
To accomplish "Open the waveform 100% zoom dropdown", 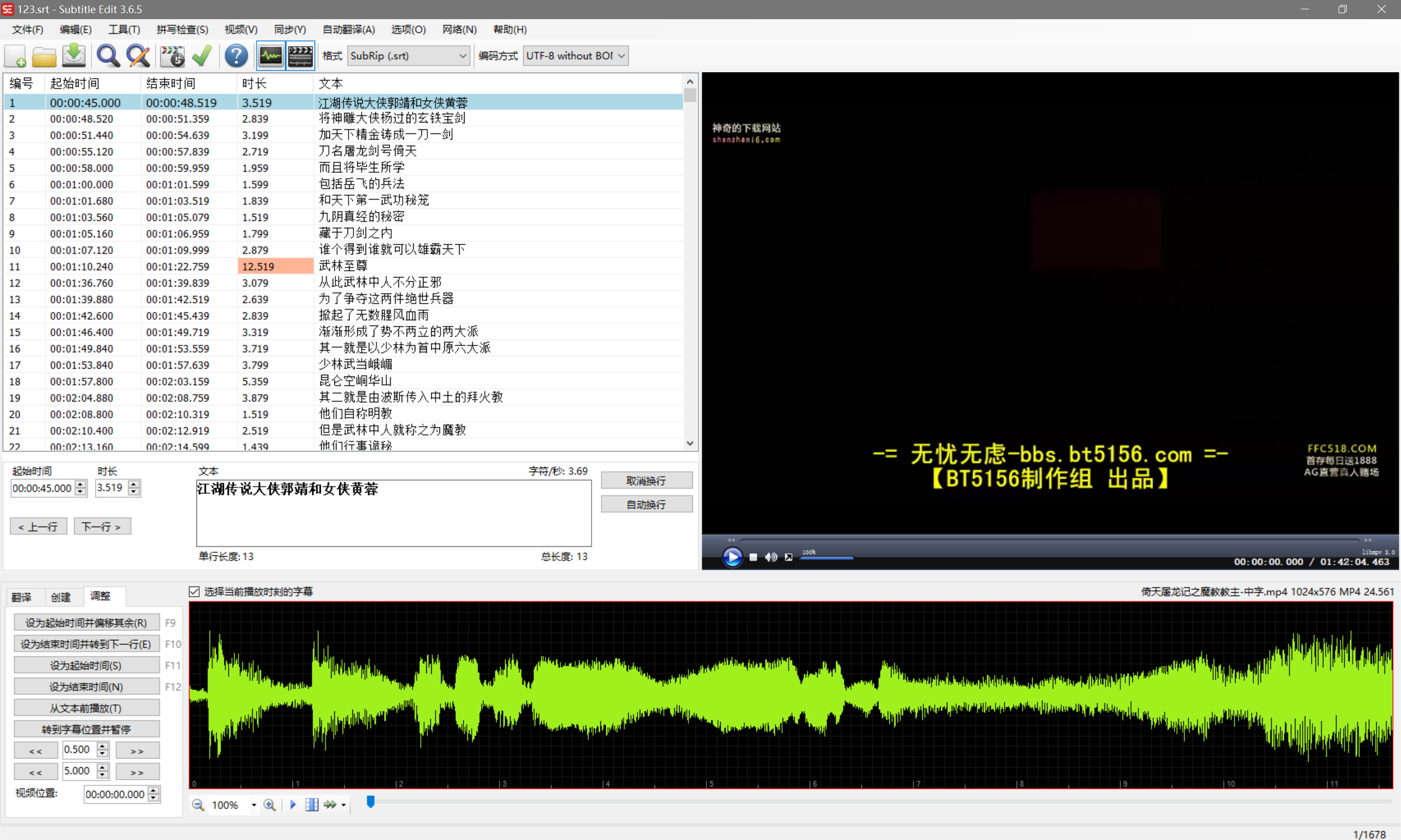I will (x=253, y=805).
